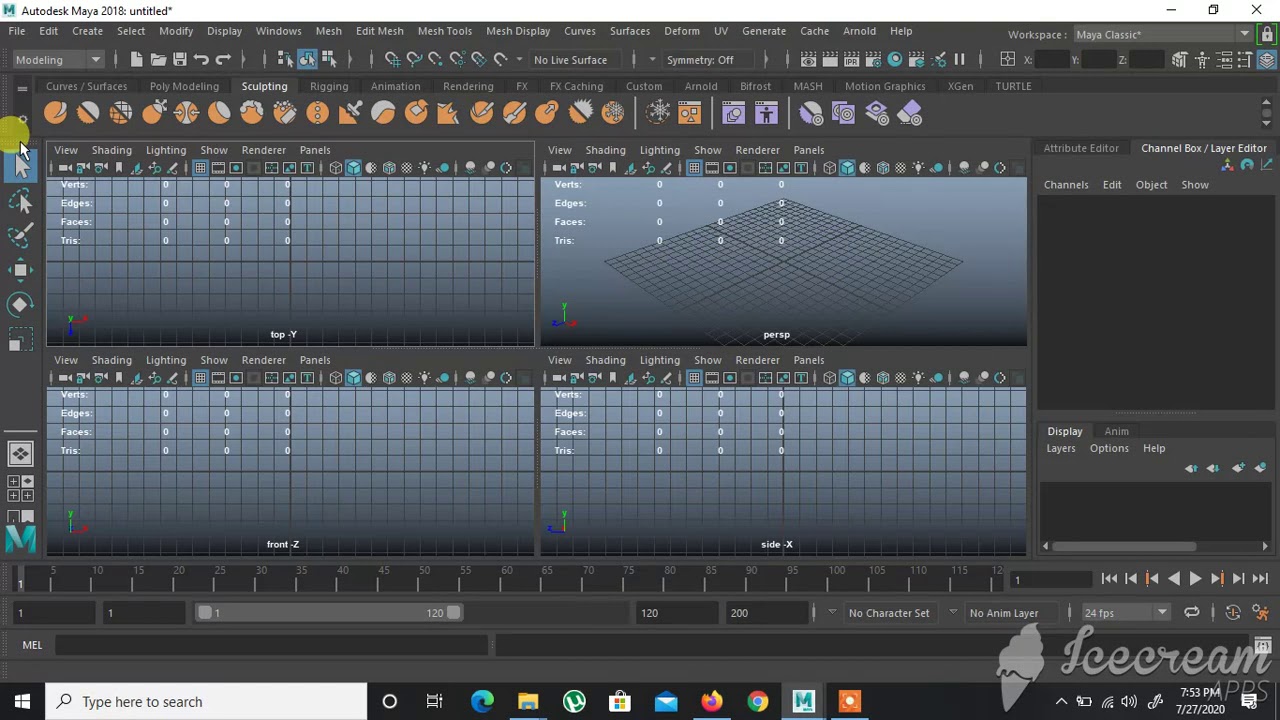
Task: Click Options in the layer editor
Action: [1109, 448]
